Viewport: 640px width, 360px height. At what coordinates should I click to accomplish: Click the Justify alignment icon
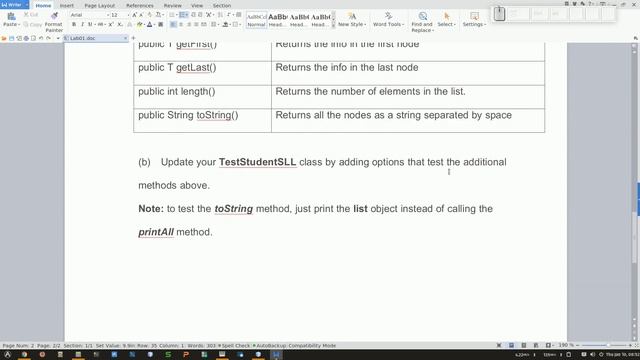[x=196, y=24]
